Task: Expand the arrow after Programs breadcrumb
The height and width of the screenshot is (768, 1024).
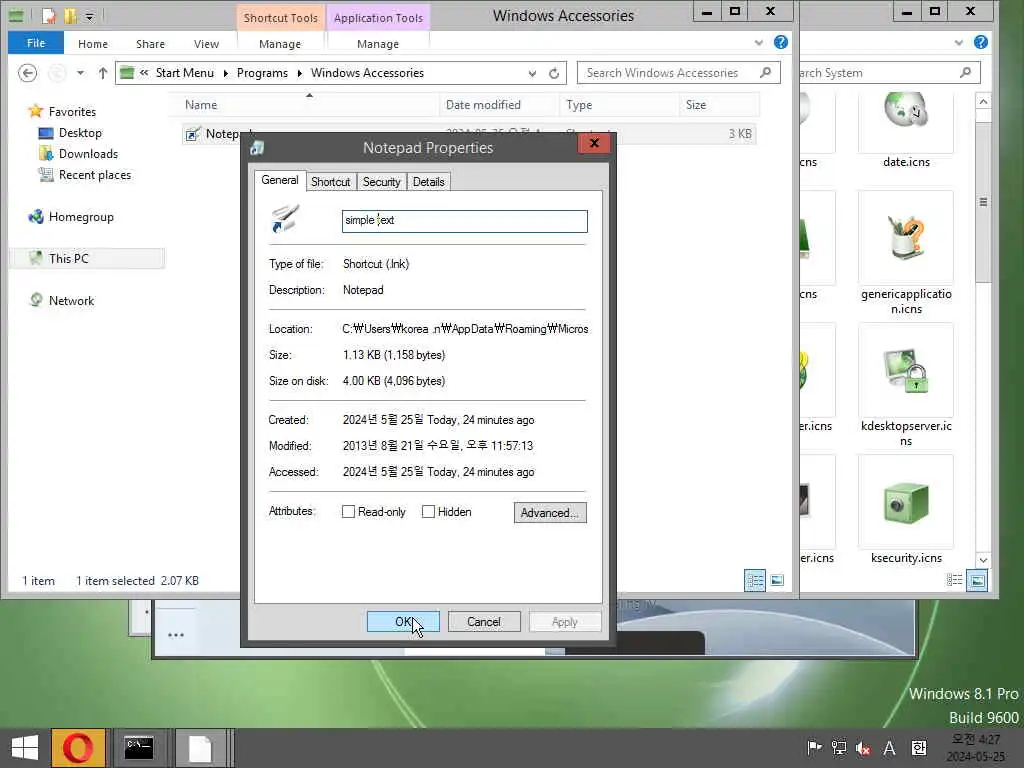Action: 300,73
